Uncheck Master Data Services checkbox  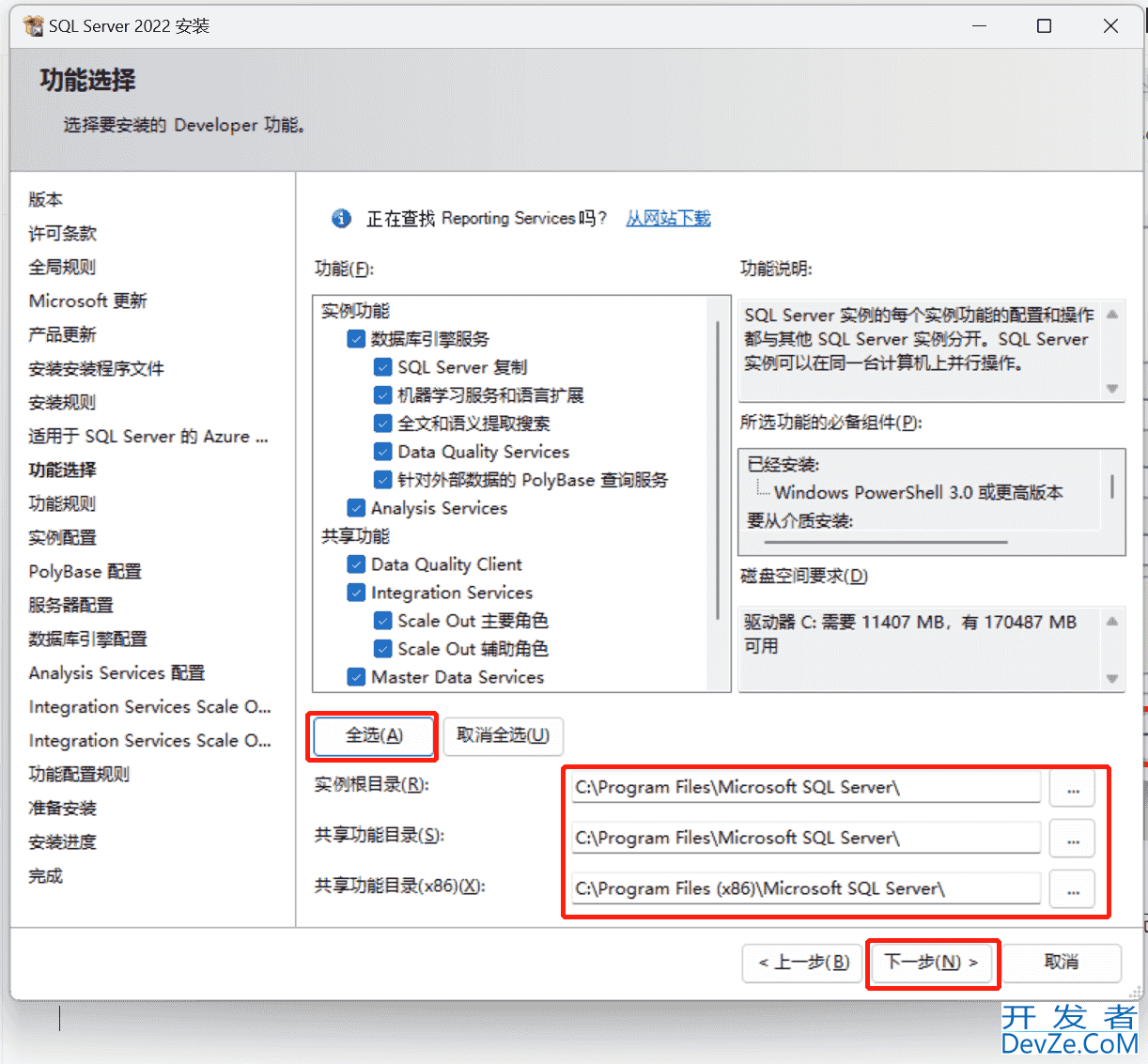(x=356, y=677)
